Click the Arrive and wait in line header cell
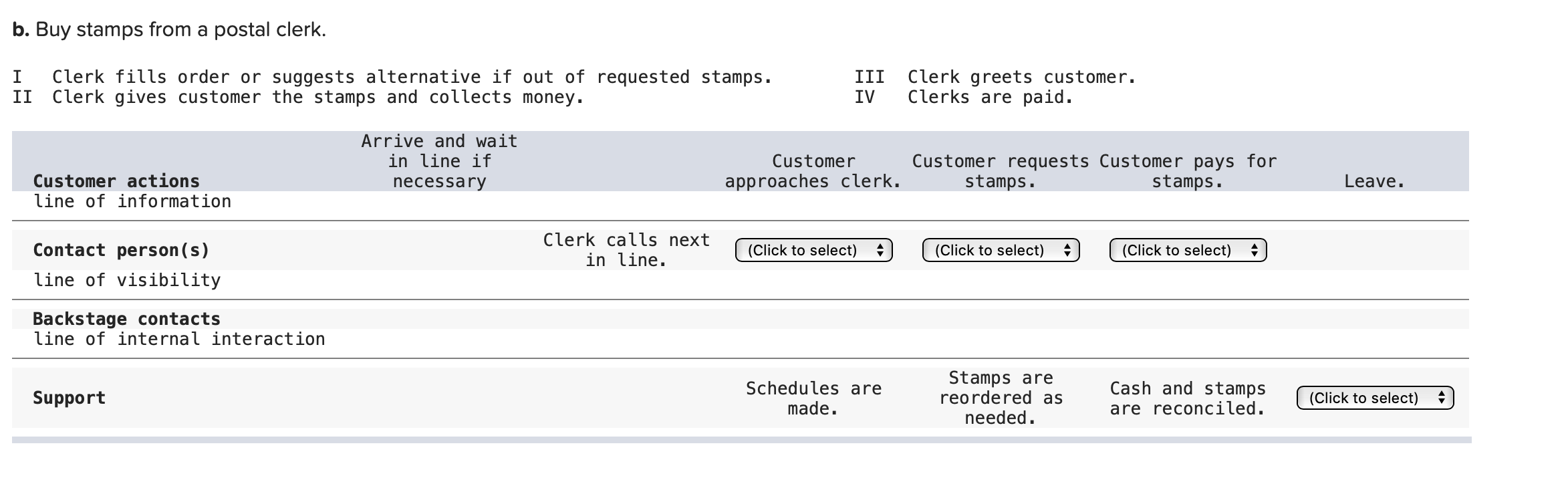The image size is (1568, 484). pos(438,160)
